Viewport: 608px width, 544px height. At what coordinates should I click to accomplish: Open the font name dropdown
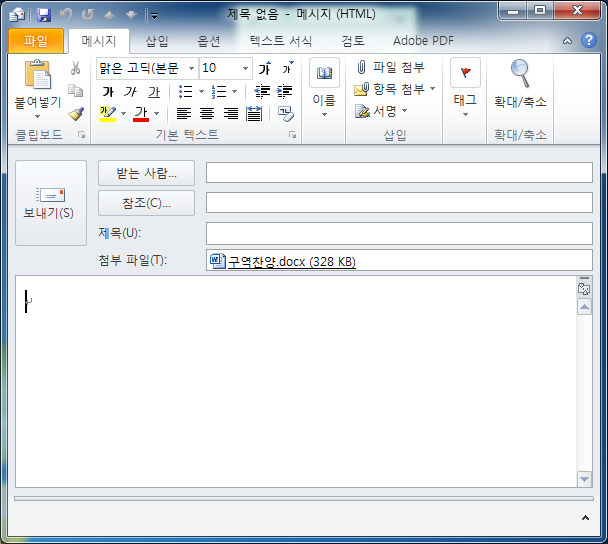191,69
